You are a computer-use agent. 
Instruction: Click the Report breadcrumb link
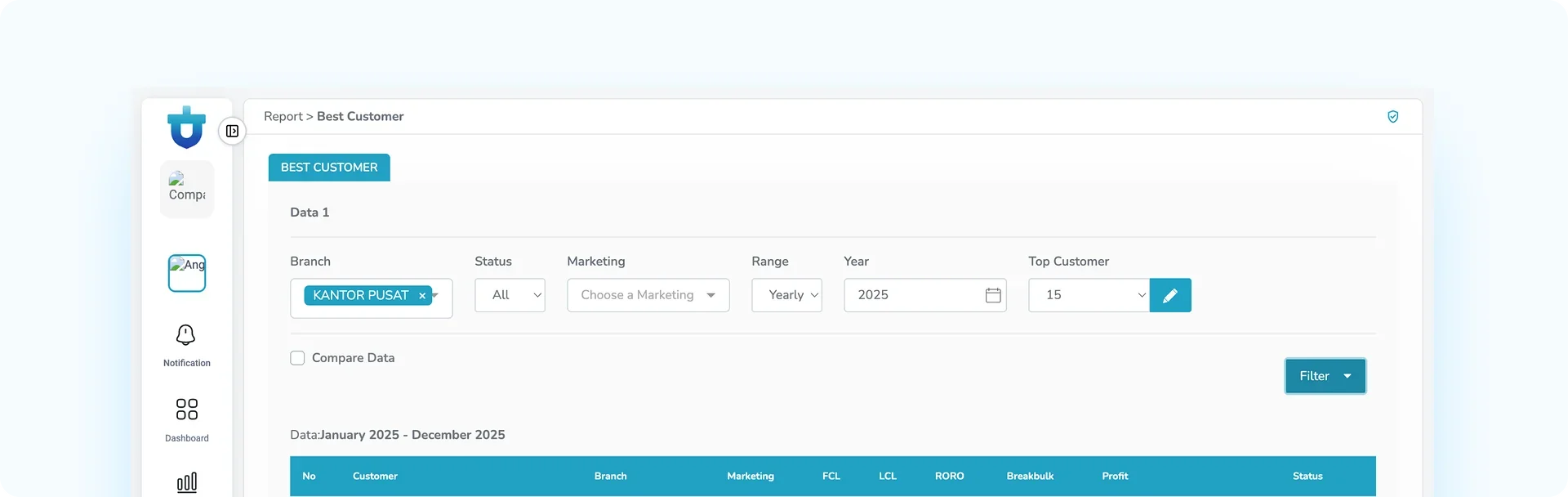coord(283,117)
